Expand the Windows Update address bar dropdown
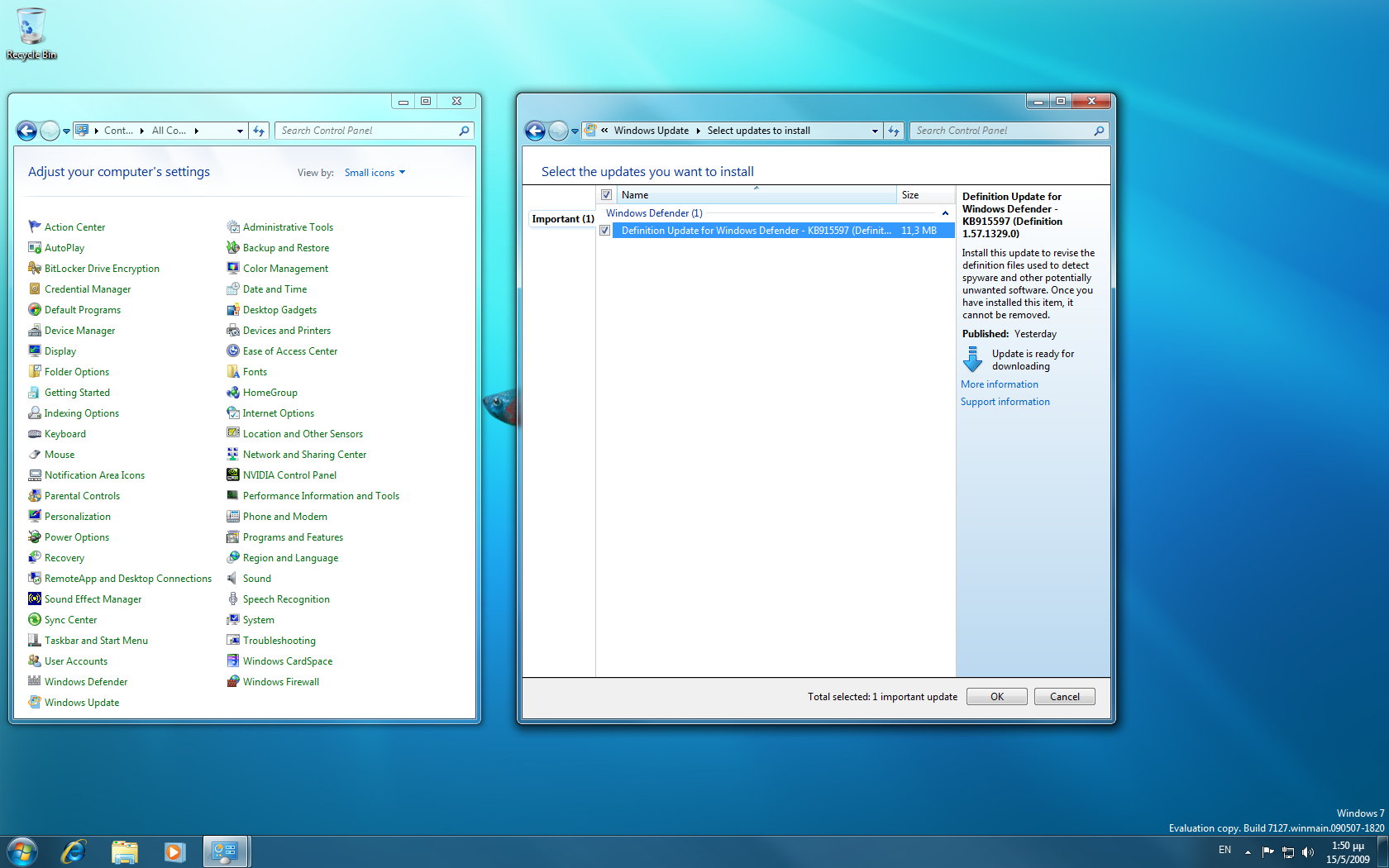The image size is (1389, 868). tap(875, 131)
